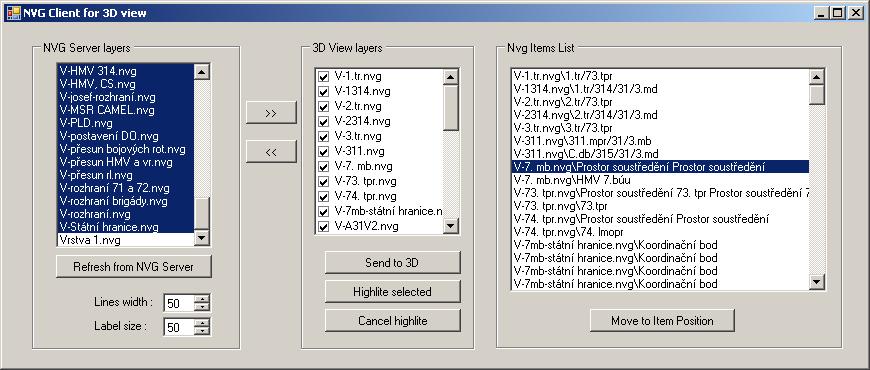Click the Highlite selected button
This screenshot has height=370, width=870.
392,292
